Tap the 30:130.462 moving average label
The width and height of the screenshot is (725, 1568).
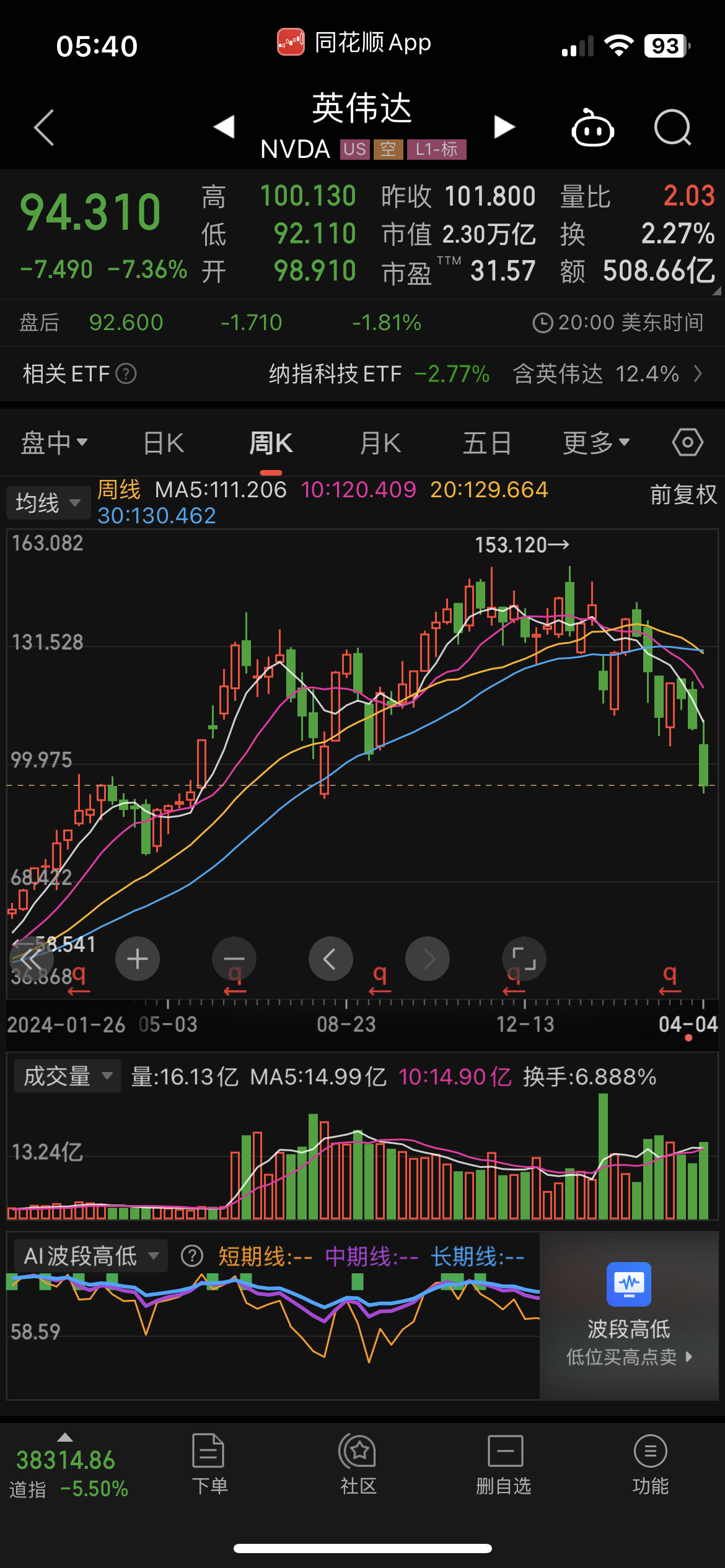point(157,515)
